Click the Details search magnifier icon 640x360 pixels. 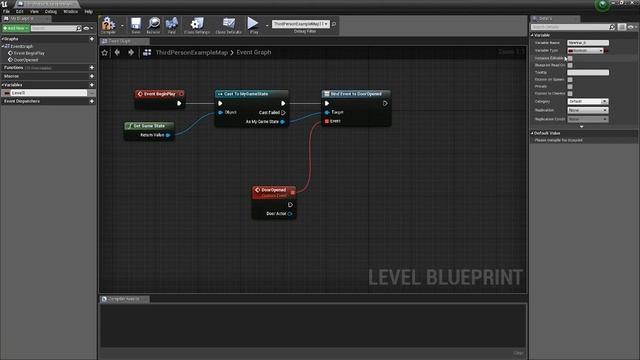point(612,27)
